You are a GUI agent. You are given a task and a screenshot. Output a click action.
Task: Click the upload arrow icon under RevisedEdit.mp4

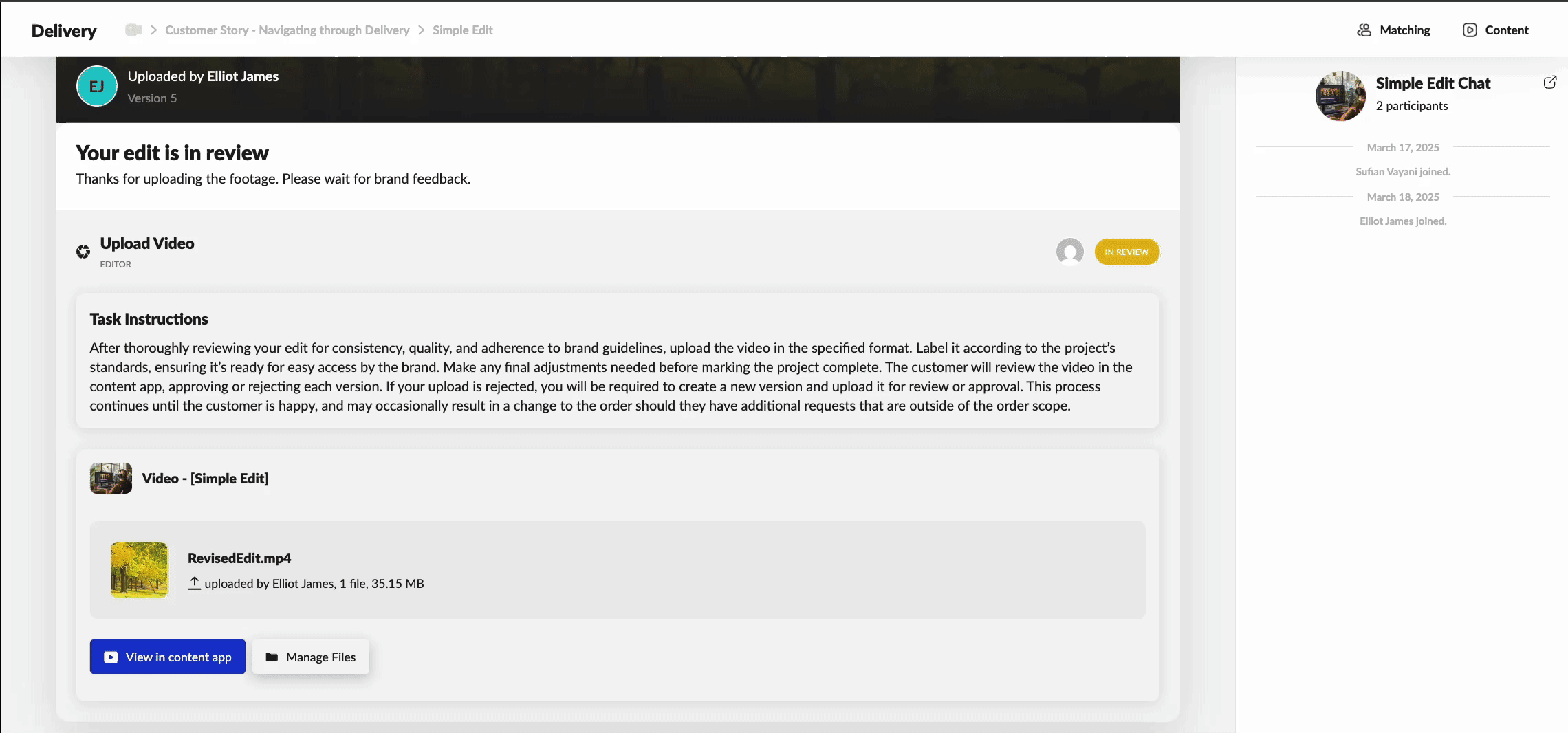pyautogui.click(x=195, y=583)
